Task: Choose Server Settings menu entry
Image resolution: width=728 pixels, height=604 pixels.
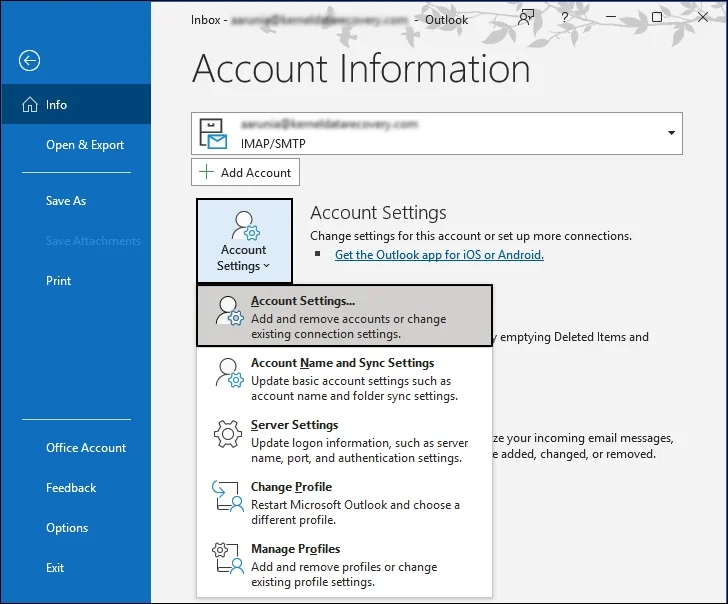Action: (344, 441)
